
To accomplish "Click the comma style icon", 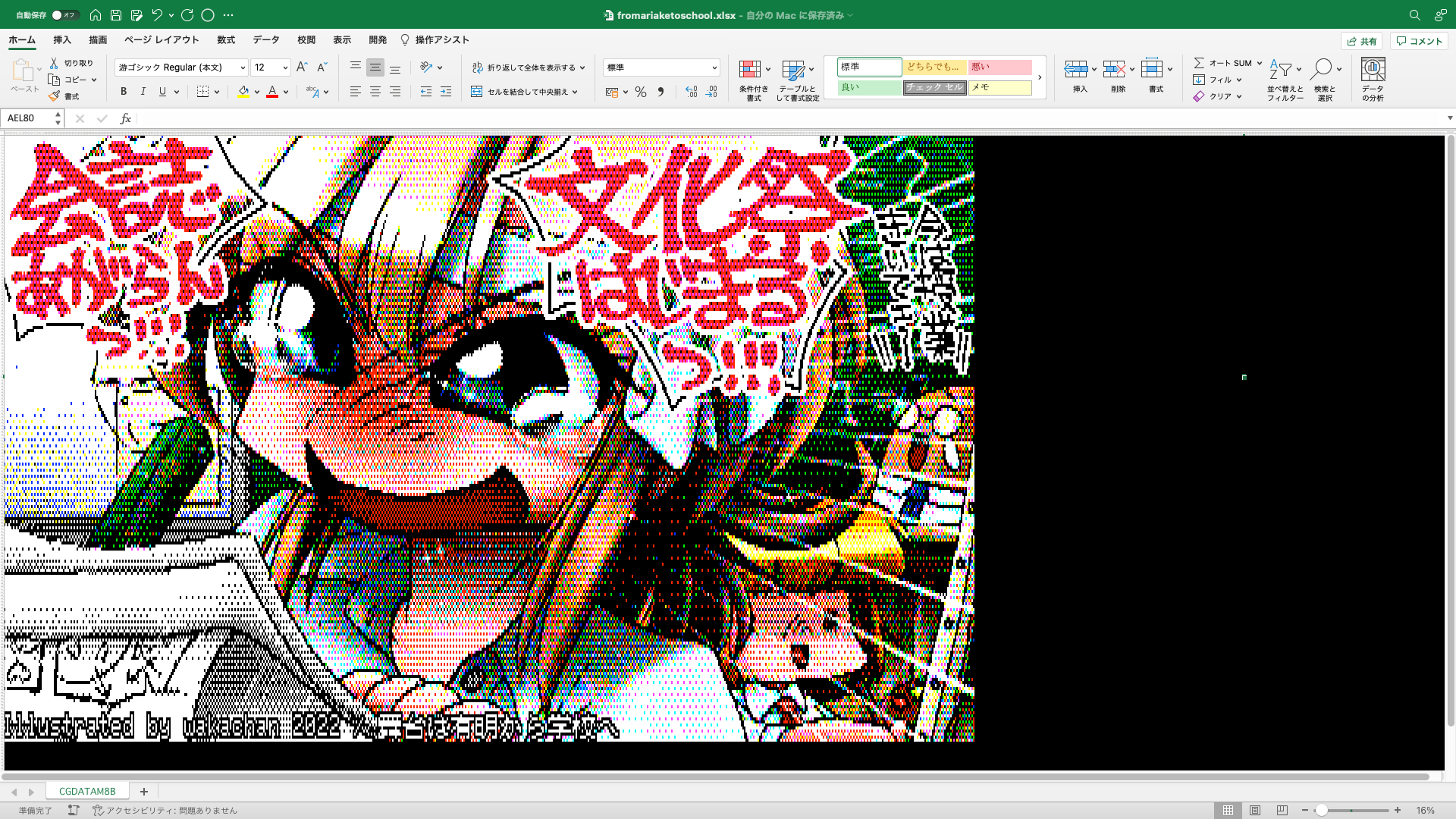I will [x=661, y=92].
